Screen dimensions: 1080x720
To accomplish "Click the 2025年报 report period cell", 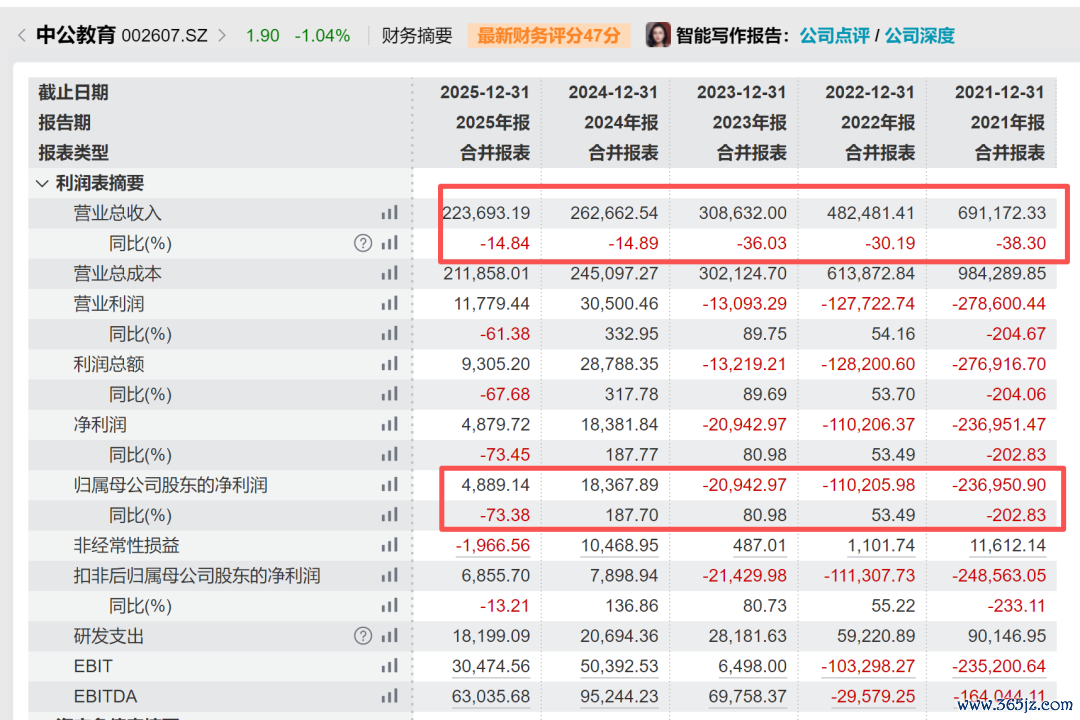I will [x=492, y=123].
